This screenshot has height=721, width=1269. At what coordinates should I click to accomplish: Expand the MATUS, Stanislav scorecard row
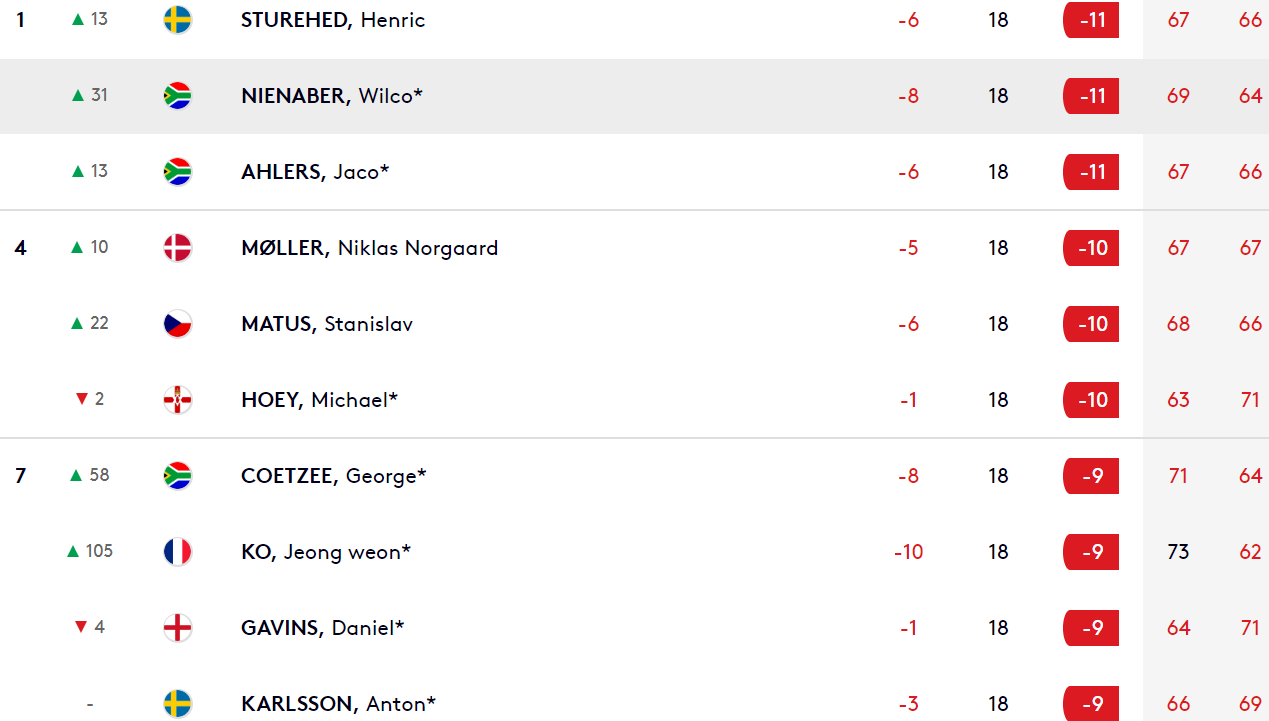pyautogui.click(x=634, y=324)
